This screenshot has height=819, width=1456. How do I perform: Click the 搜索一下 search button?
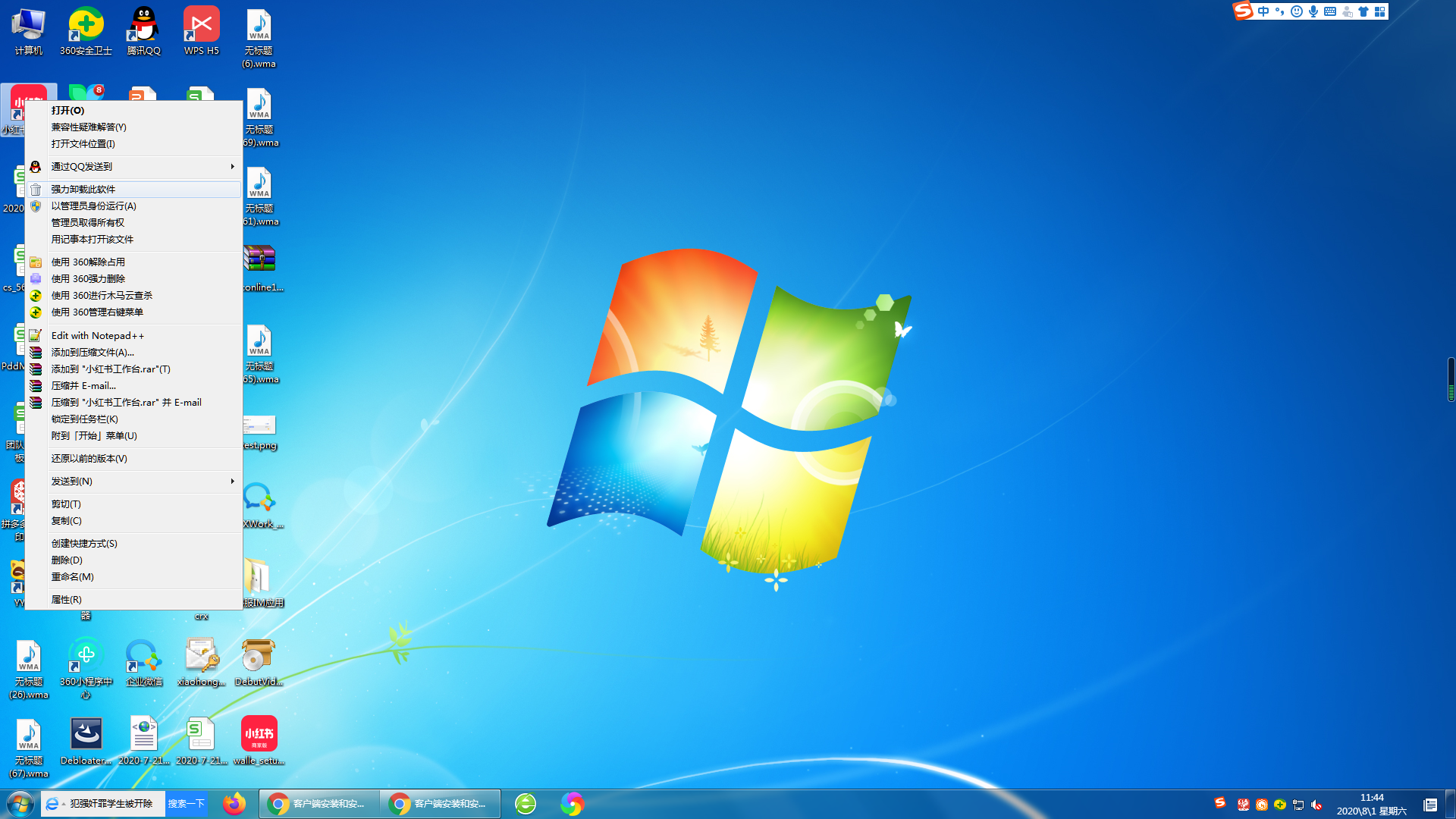pos(186,804)
